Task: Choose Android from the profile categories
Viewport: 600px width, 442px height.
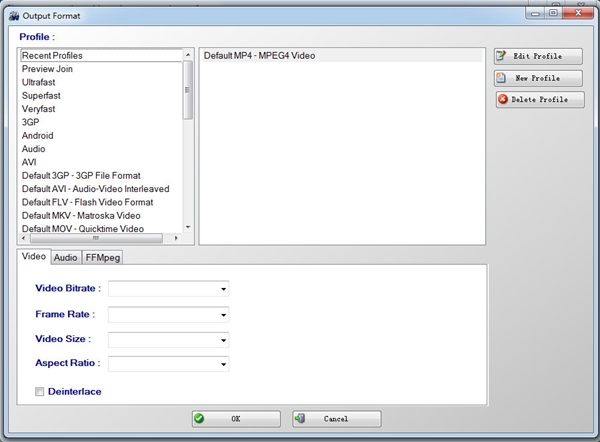Action: point(38,136)
